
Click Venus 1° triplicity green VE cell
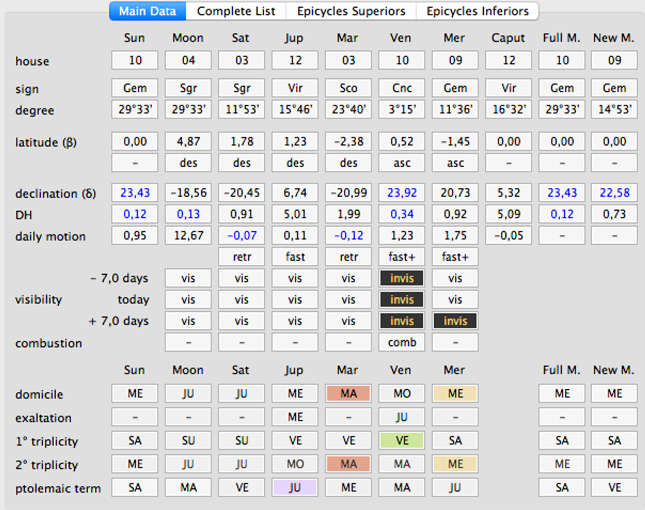point(402,440)
